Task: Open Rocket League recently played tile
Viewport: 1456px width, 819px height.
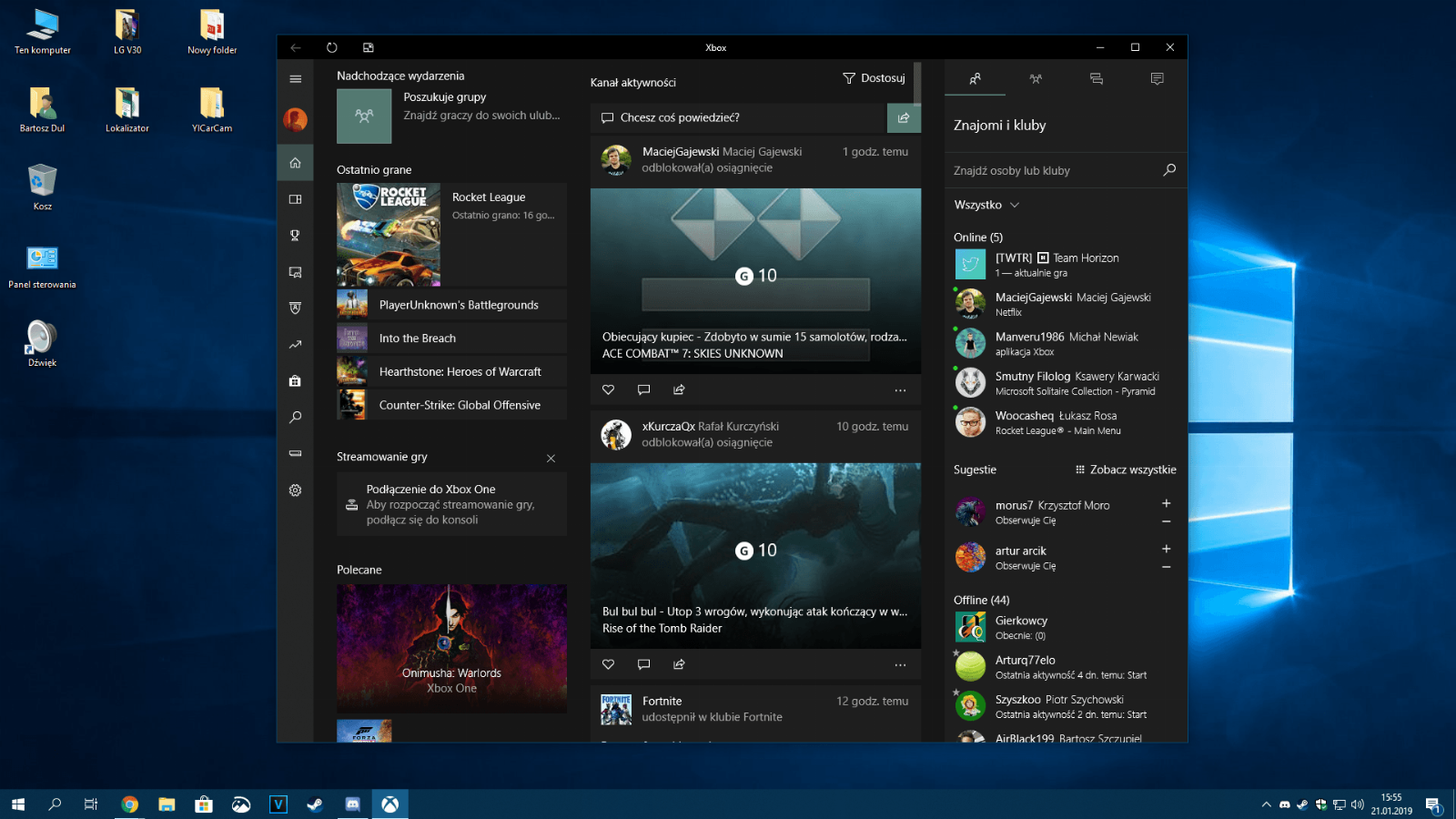Action: click(x=451, y=235)
